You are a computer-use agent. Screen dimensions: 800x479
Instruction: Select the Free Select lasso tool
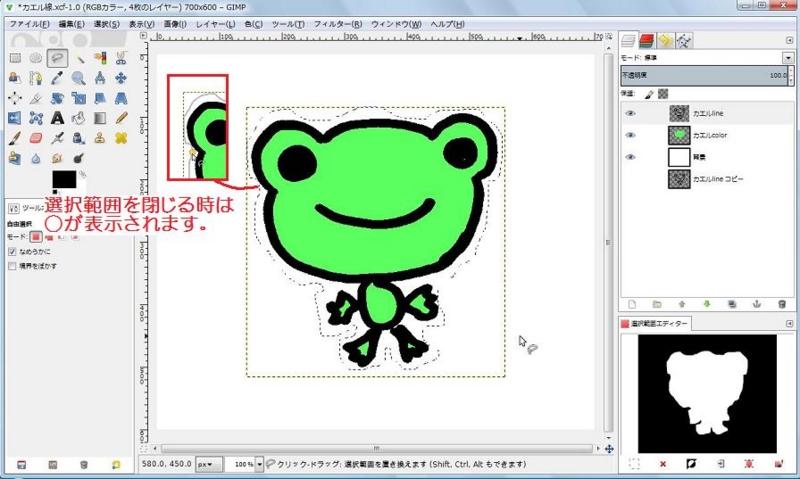coord(57,58)
